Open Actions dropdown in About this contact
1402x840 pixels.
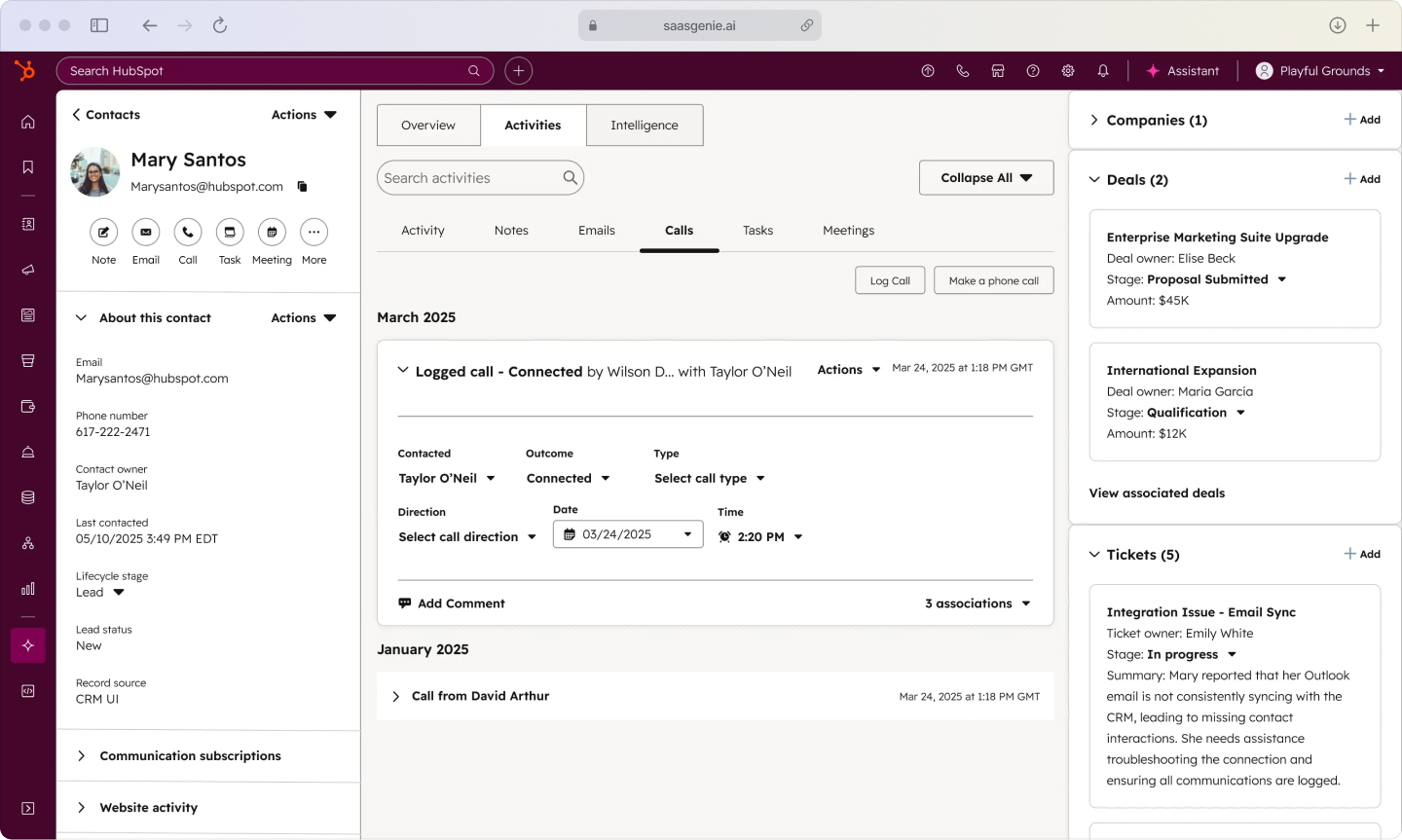(304, 318)
